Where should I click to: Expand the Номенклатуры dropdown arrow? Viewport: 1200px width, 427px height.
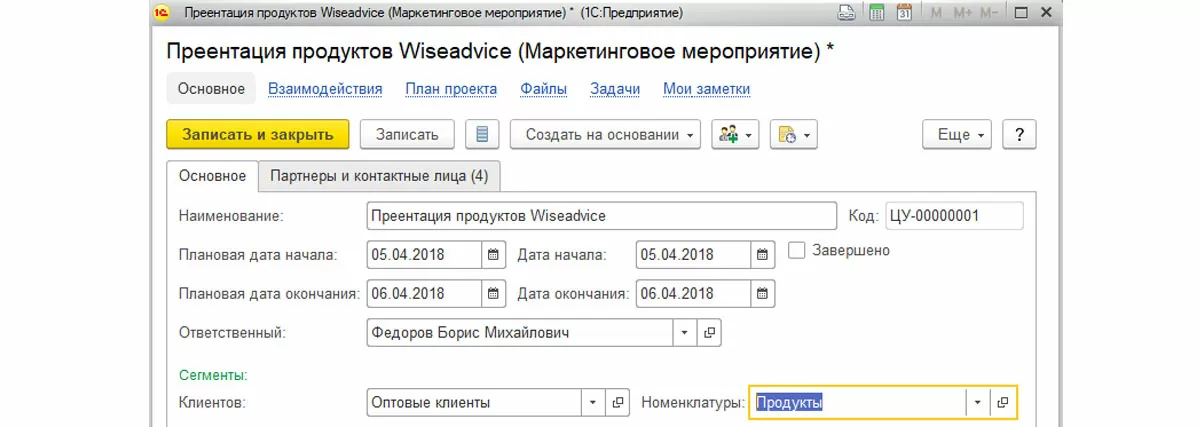[978, 402]
